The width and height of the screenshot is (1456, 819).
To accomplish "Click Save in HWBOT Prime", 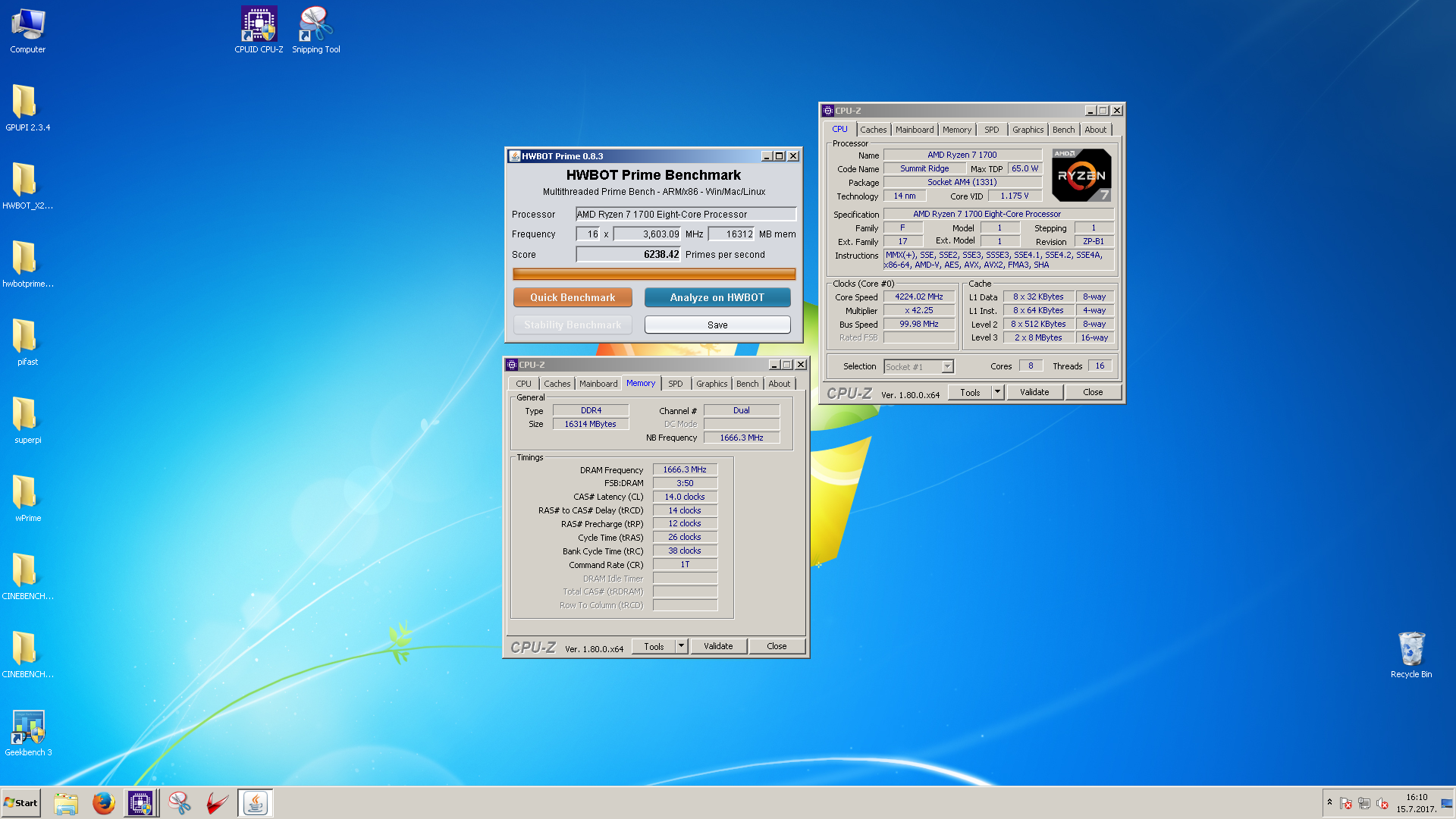I will point(717,325).
